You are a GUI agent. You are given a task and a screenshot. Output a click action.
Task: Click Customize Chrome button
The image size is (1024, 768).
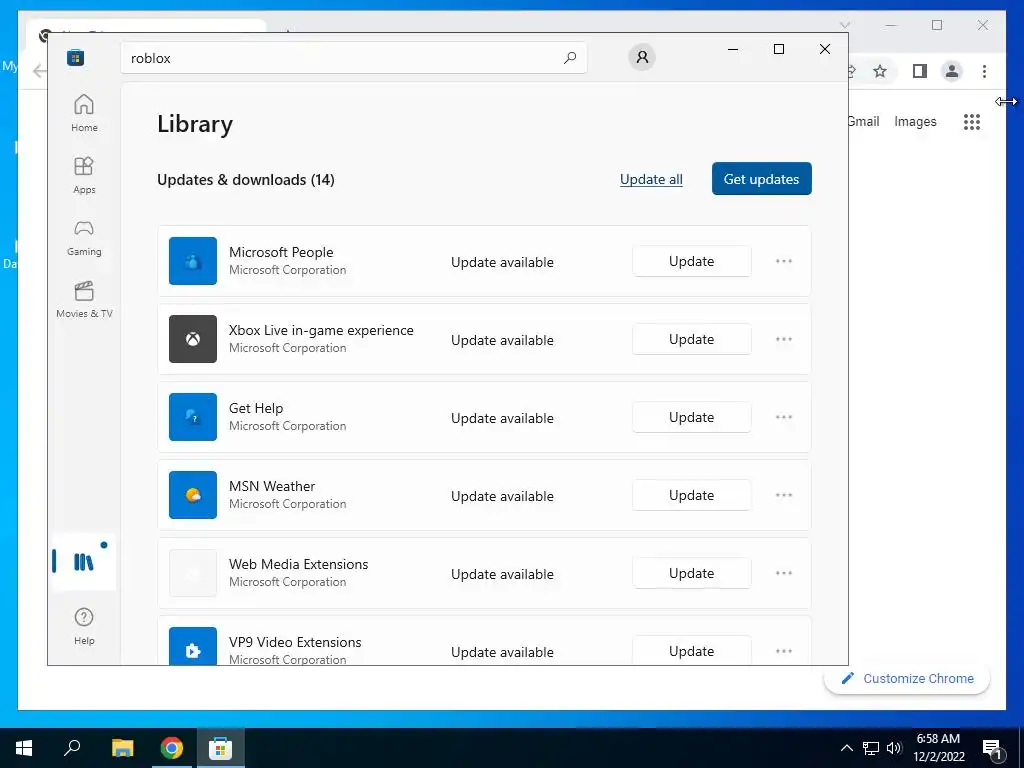tap(907, 679)
